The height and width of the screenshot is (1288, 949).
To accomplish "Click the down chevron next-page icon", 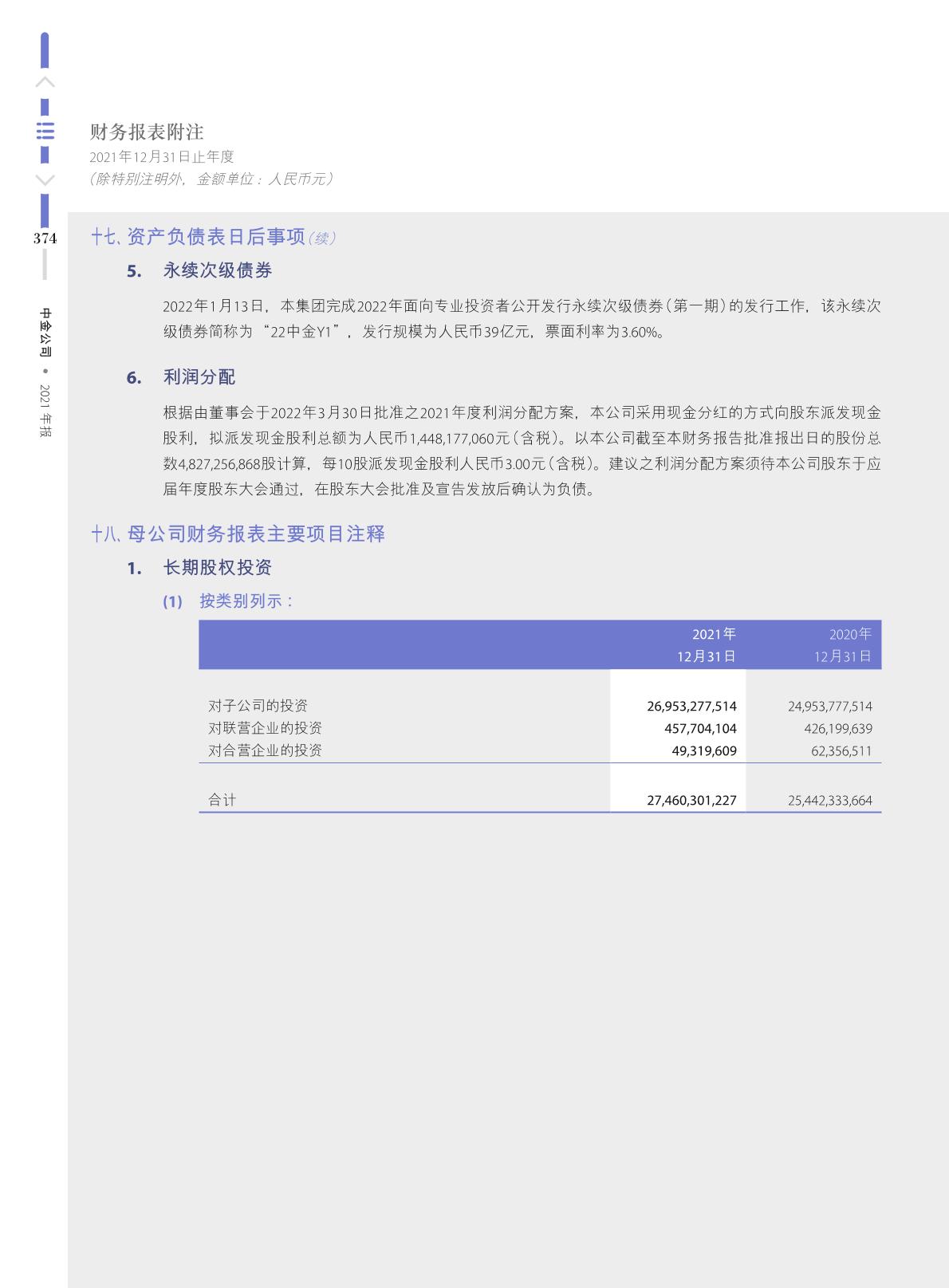I will coord(45,180).
